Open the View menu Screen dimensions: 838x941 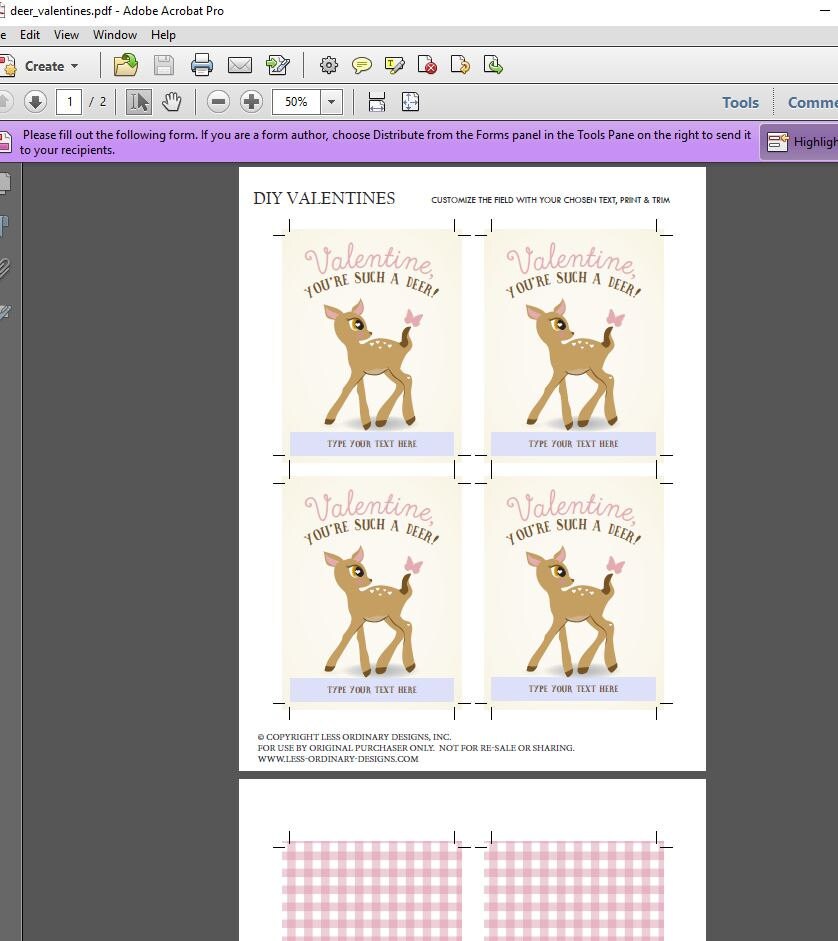(66, 35)
